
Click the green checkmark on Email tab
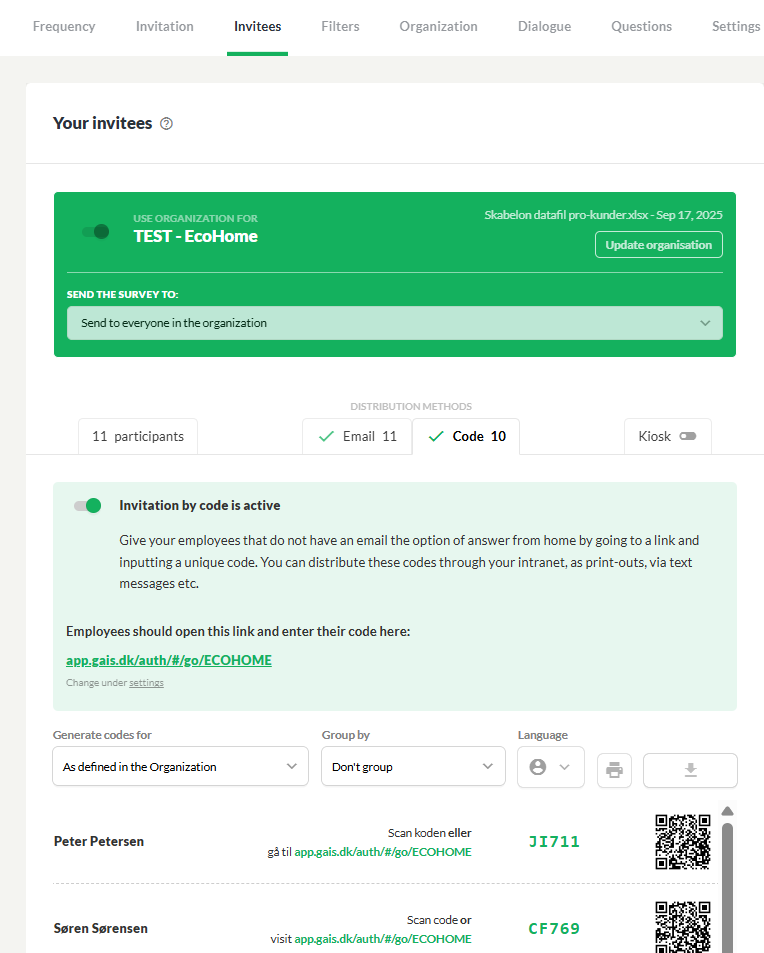326,436
